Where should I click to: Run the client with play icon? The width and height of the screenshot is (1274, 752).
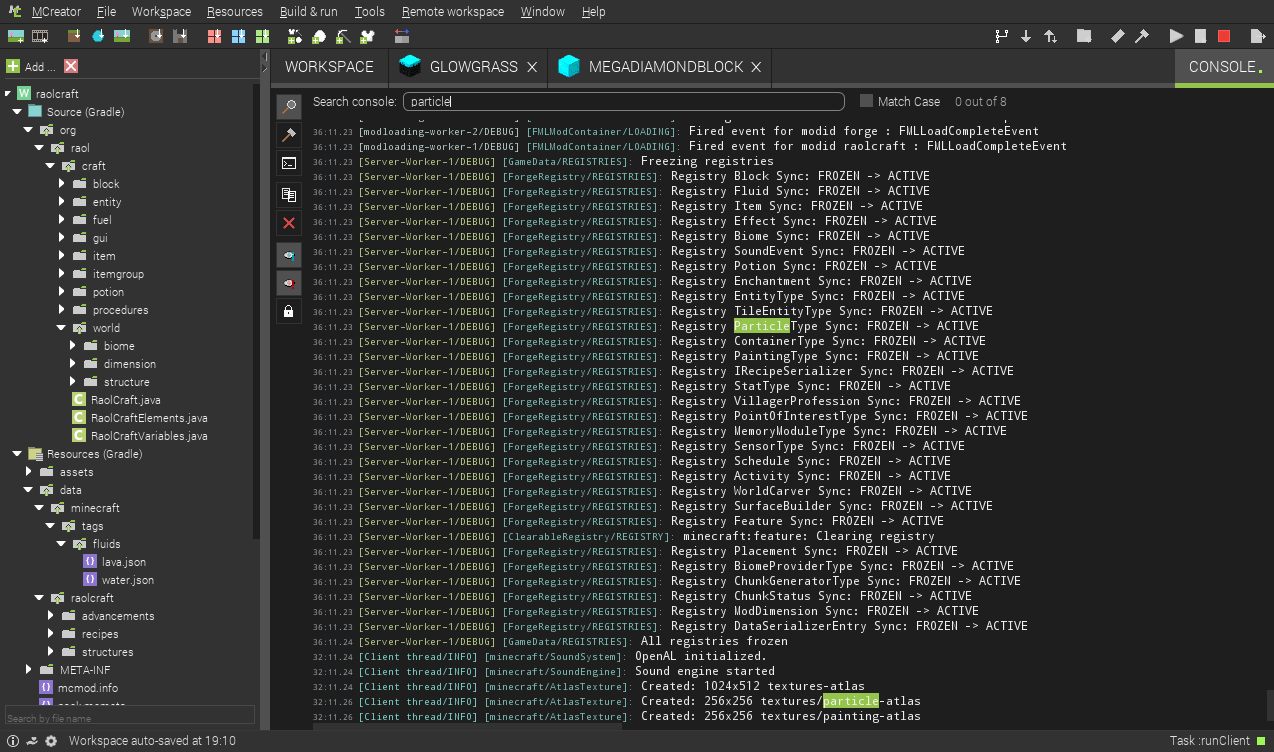(1176, 36)
